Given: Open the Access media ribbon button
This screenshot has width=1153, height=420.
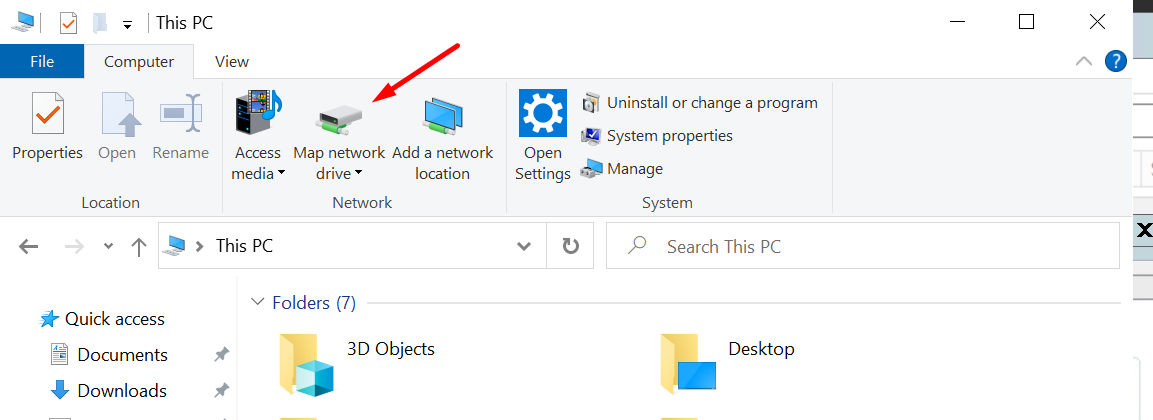Looking at the screenshot, I should [x=258, y=117].
